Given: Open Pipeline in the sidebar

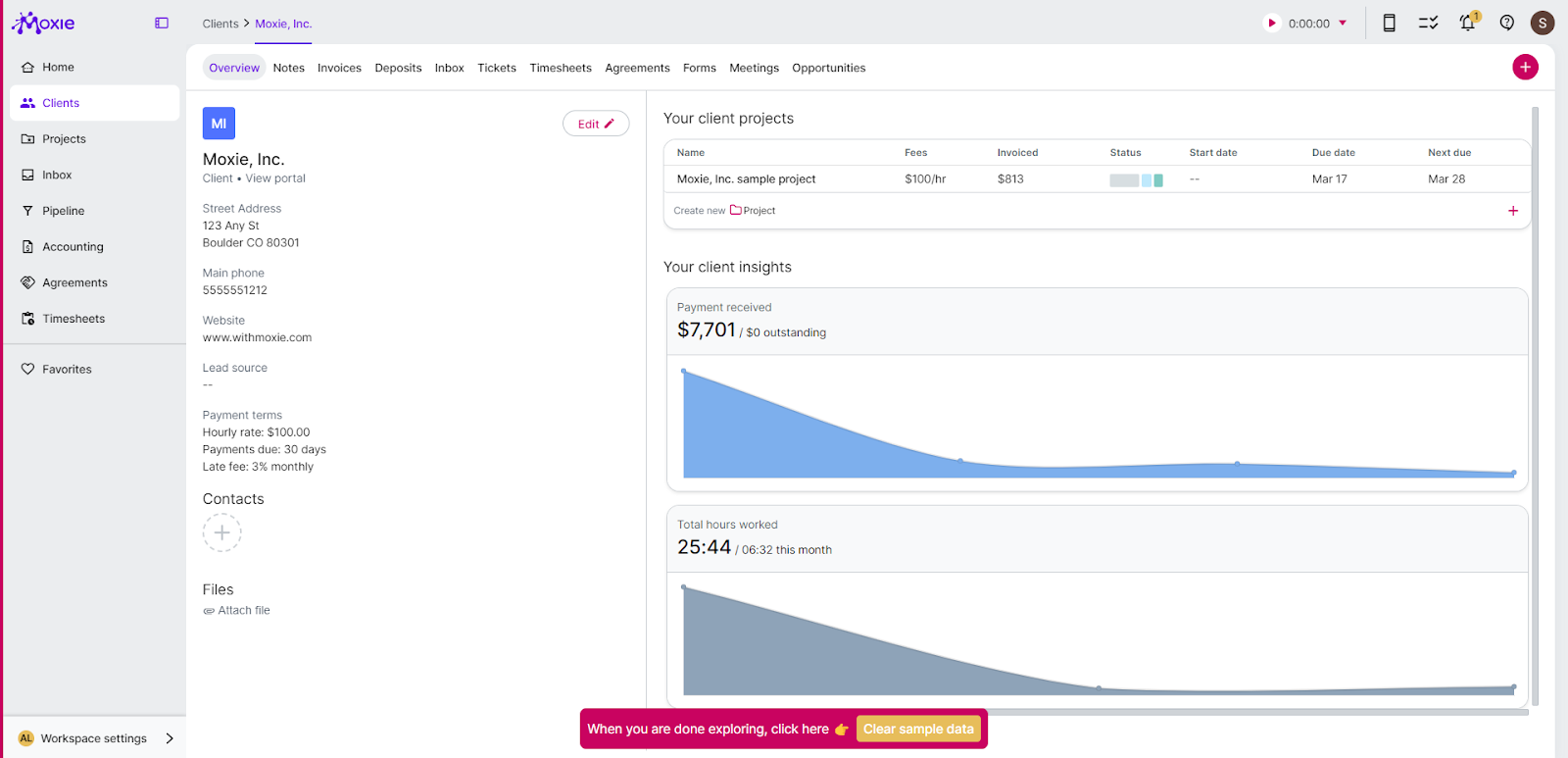Looking at the screenshot, I should point(94,211).
